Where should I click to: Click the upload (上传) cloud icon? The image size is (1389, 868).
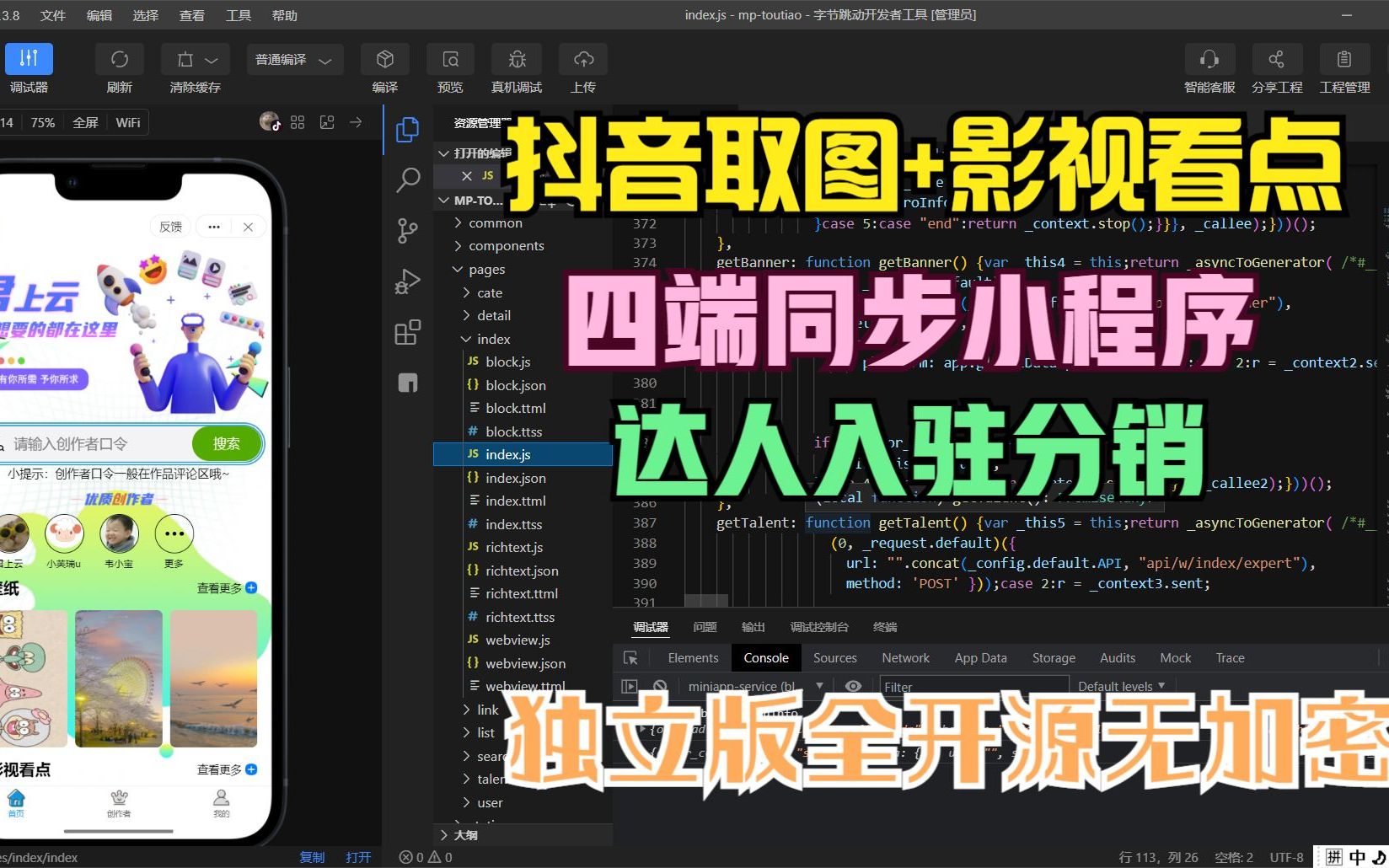coord(583,59)
